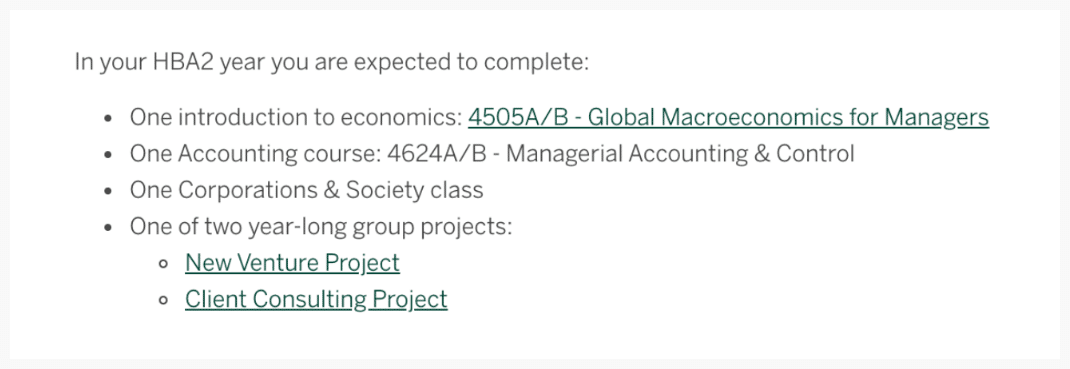Click the bullet beside the Accounting course item
The image size is (1070, 369).
pos(108,156)
